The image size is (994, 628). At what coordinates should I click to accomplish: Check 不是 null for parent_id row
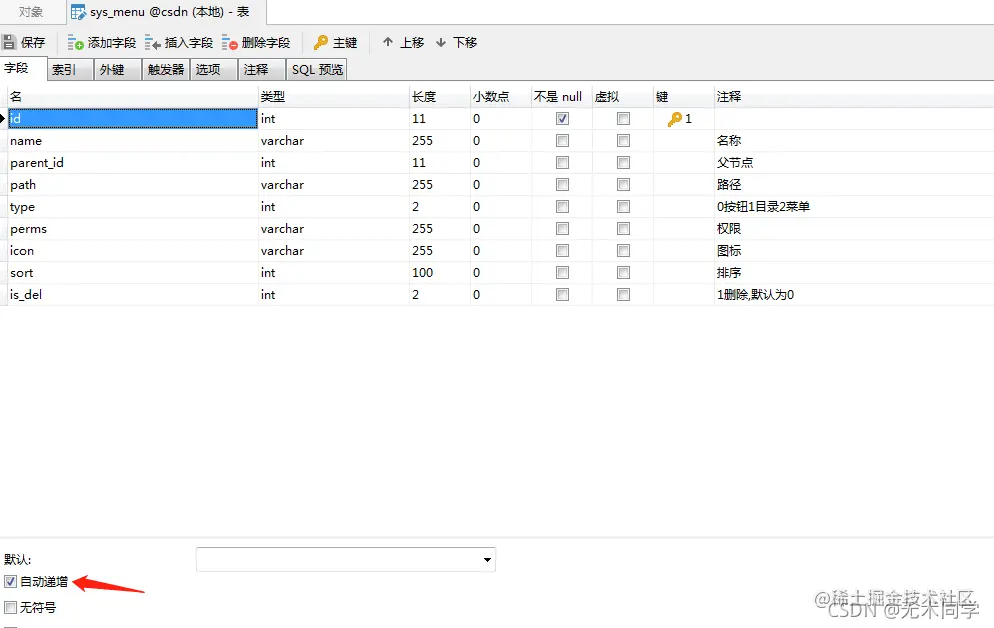pos(562,163)
